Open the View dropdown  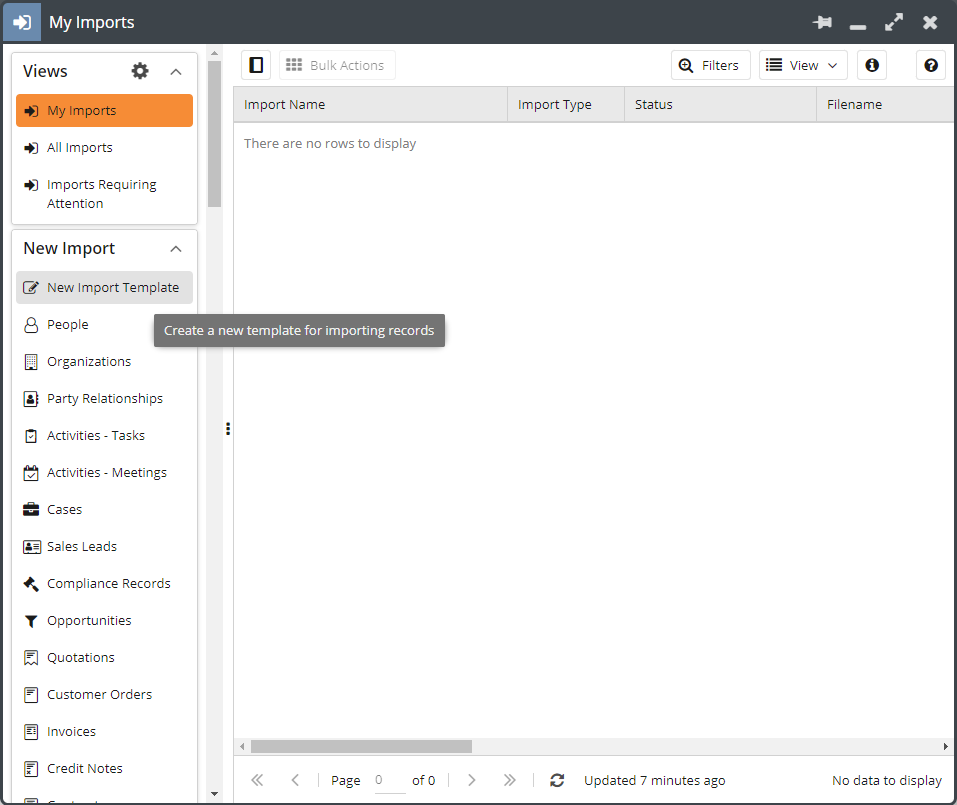[803, 65]
